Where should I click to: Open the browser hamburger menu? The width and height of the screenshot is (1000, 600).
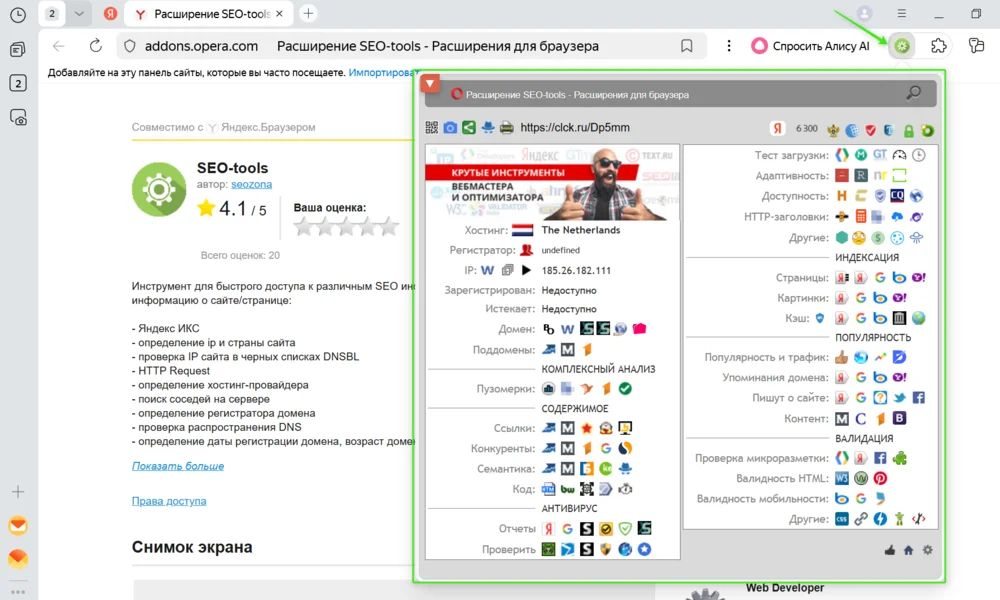tap(901, 13)
